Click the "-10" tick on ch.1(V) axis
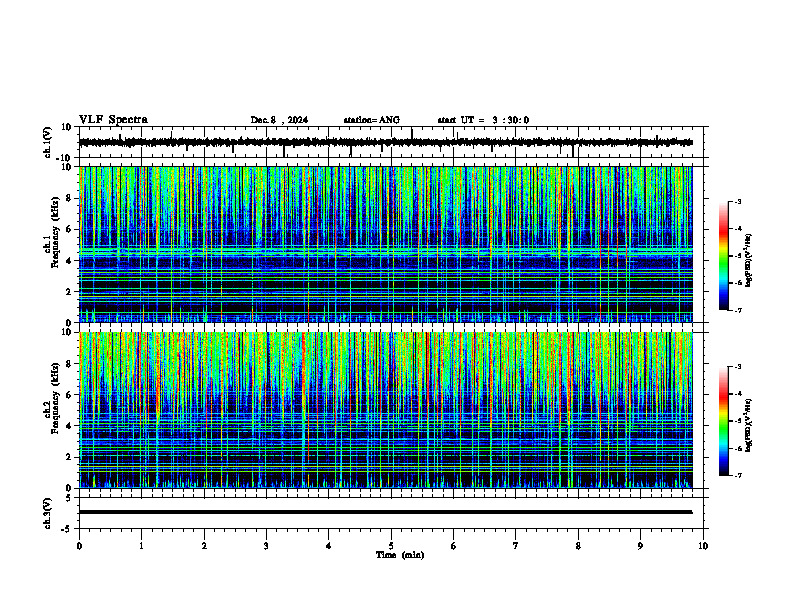The image size is (792, 612). pyautogui.click(x=65, y=158)
